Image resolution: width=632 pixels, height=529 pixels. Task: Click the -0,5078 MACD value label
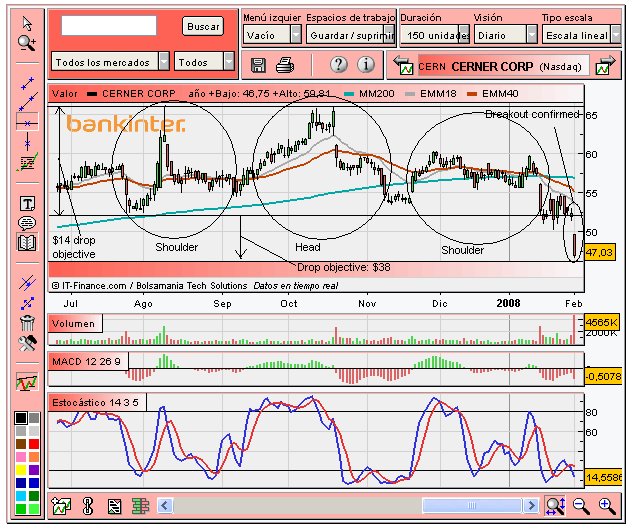click(x=603, y=377)
